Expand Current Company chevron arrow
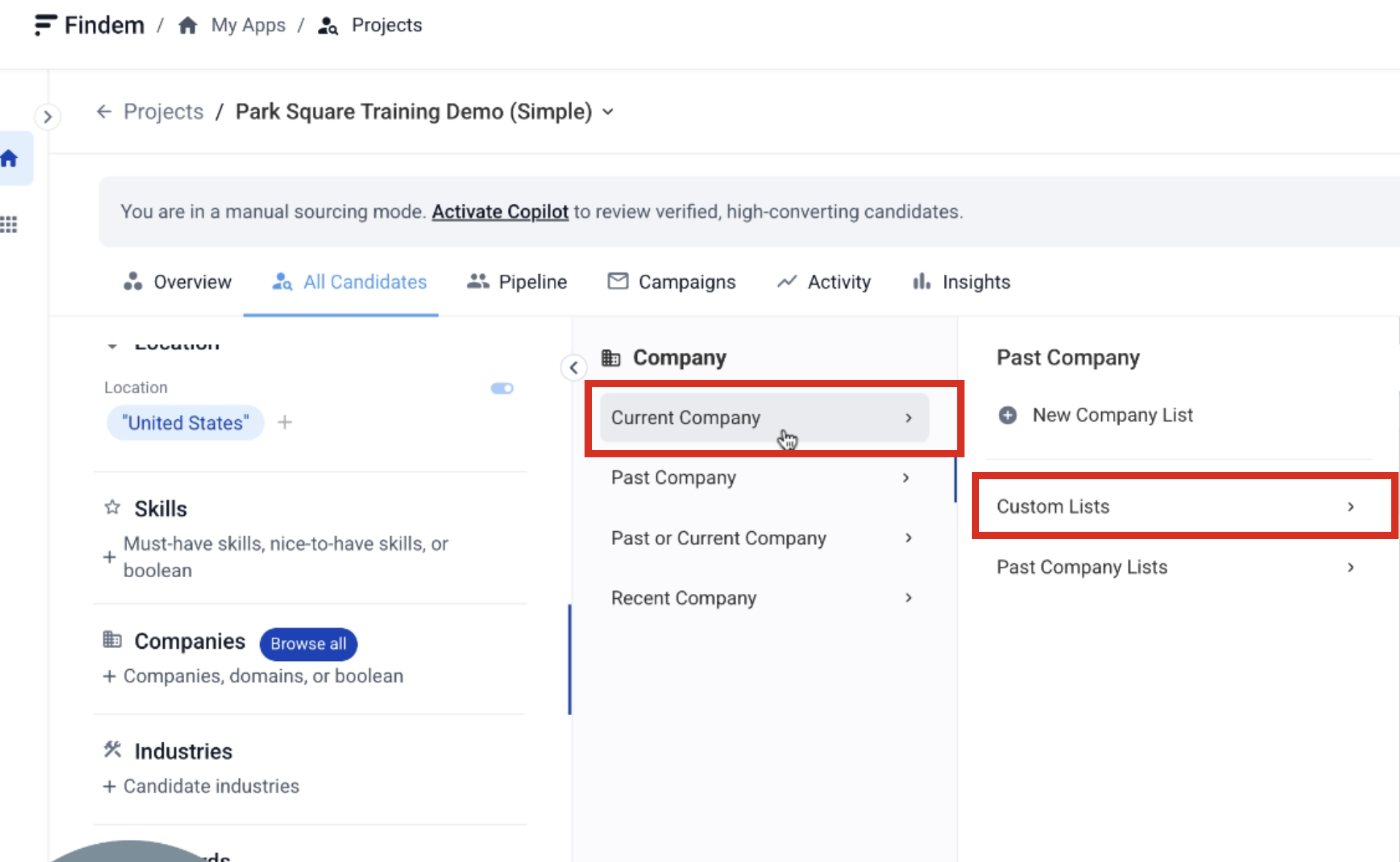The image size is (1400, 862). pos(908,418)
